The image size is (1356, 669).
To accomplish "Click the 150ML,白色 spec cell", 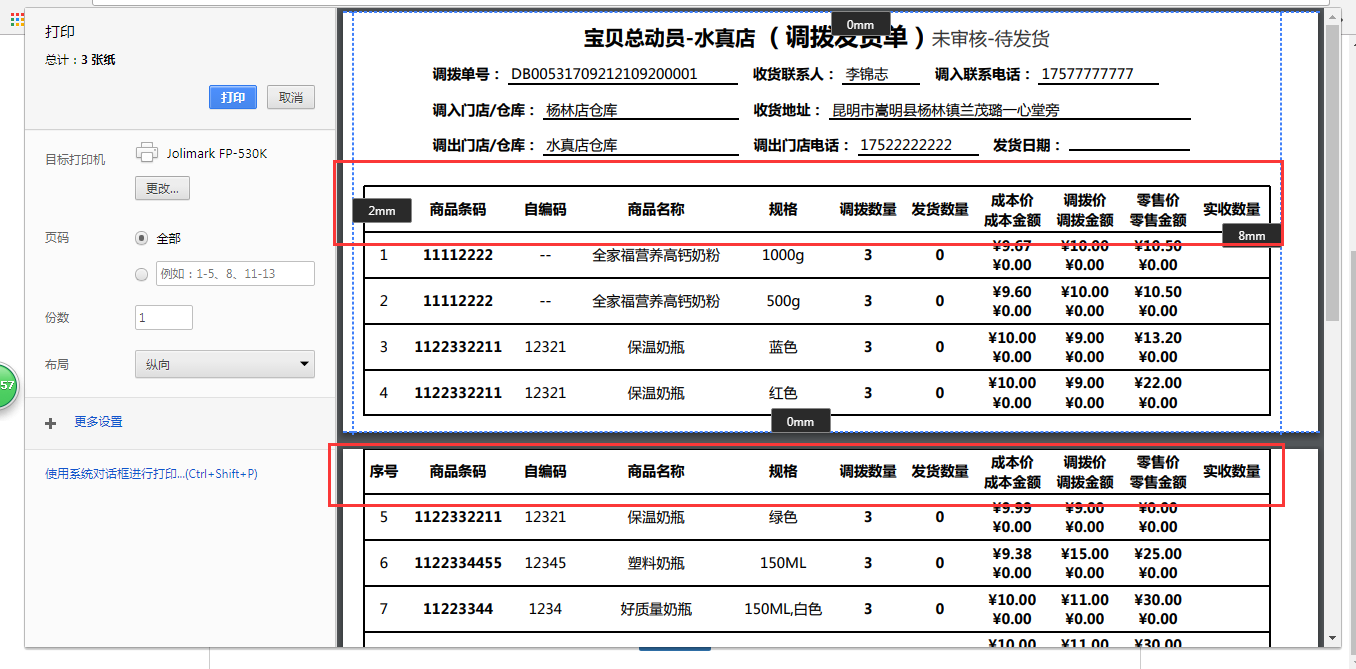I will point(783,609).
